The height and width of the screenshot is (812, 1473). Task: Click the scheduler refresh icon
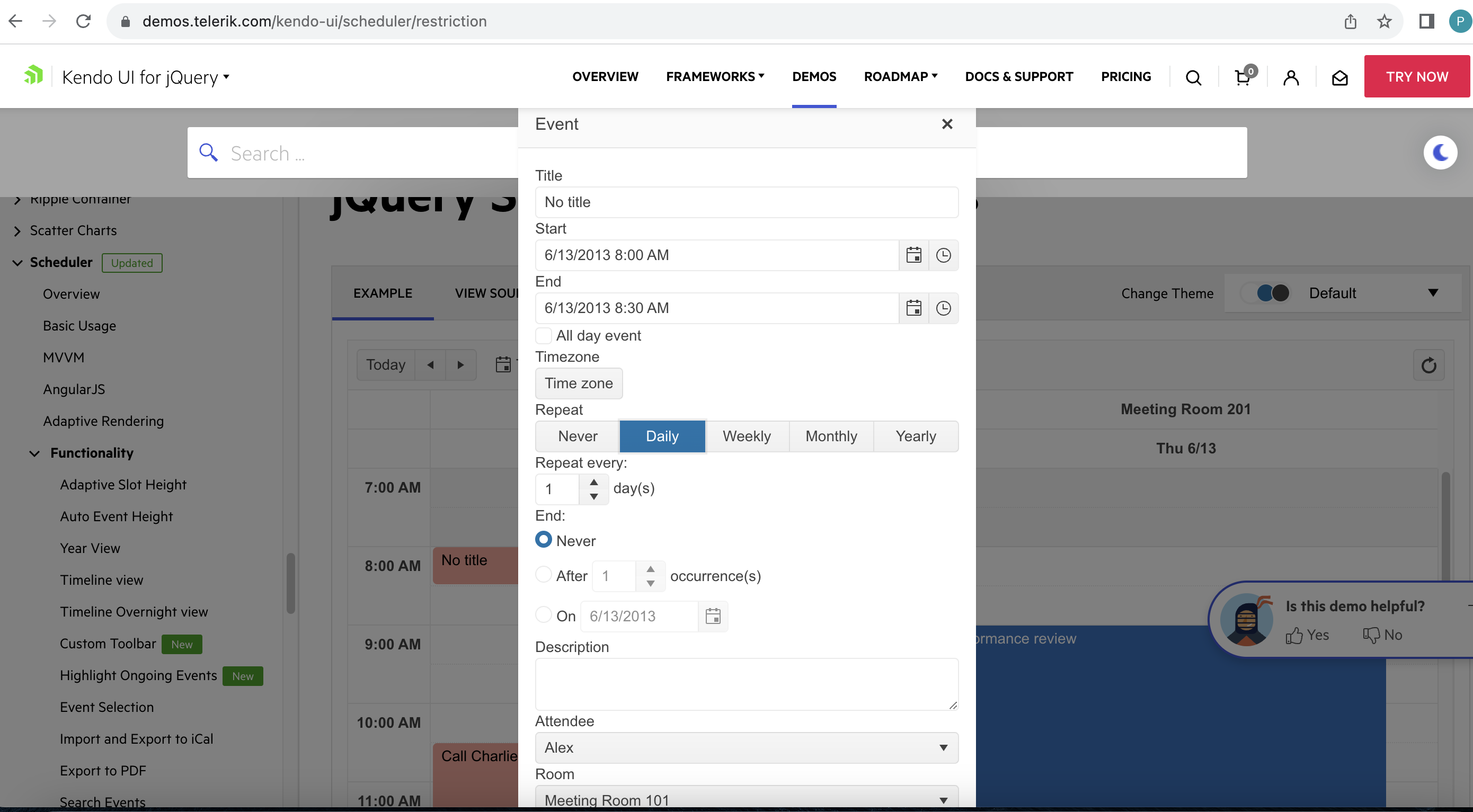click(x=1428, y=365)
